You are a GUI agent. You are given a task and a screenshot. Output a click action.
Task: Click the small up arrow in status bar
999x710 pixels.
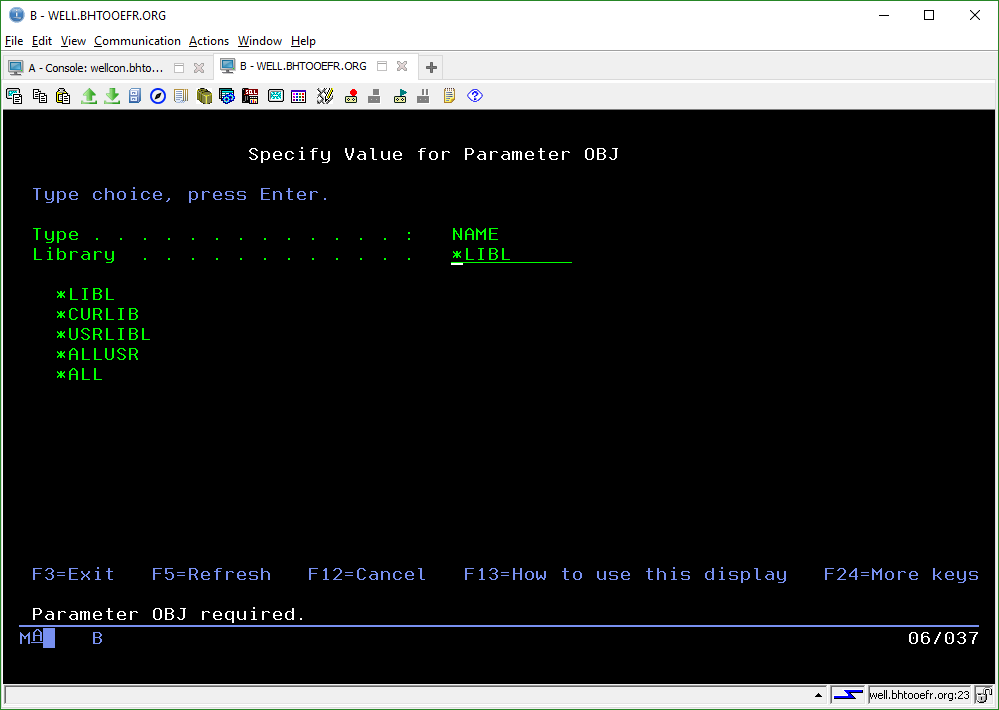point(819,695)
